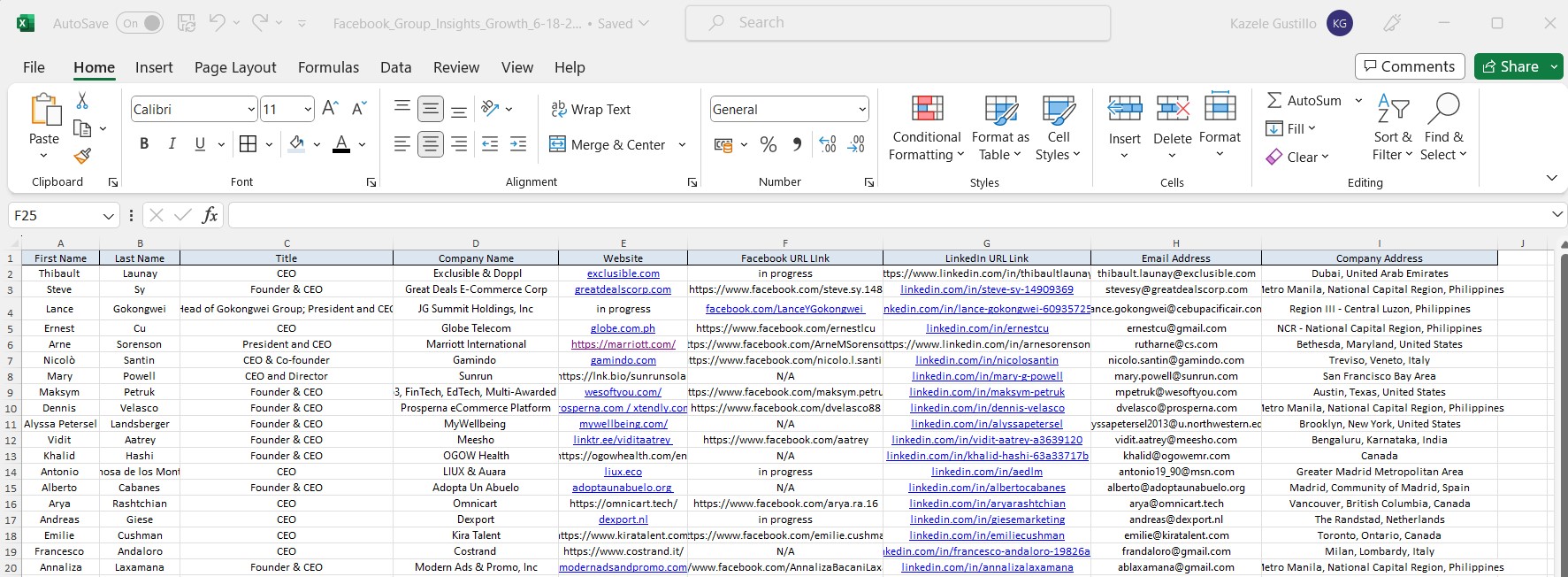Expand the Calibri font name dropdown

point(251,110)
